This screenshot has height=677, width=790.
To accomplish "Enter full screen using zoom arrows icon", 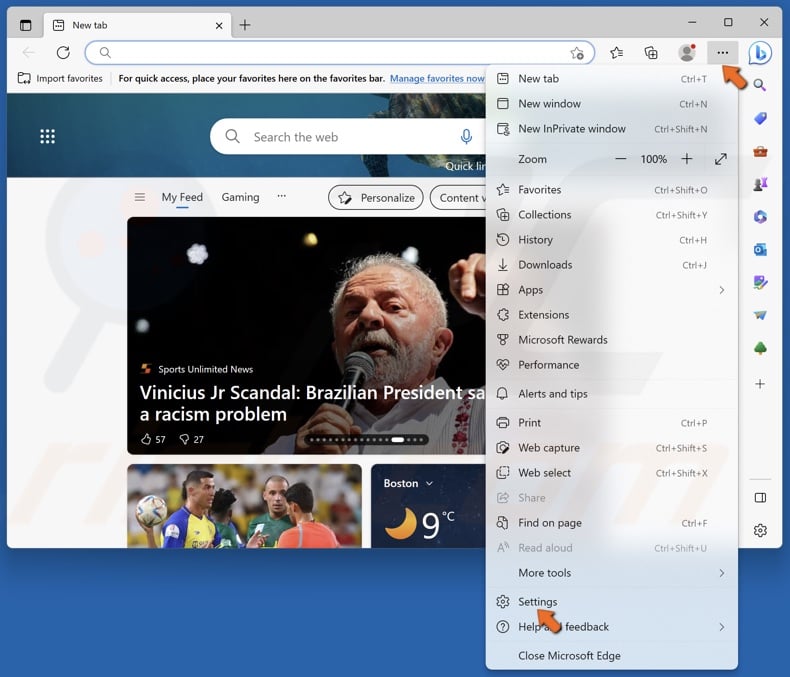I will (x=721, y=159).
